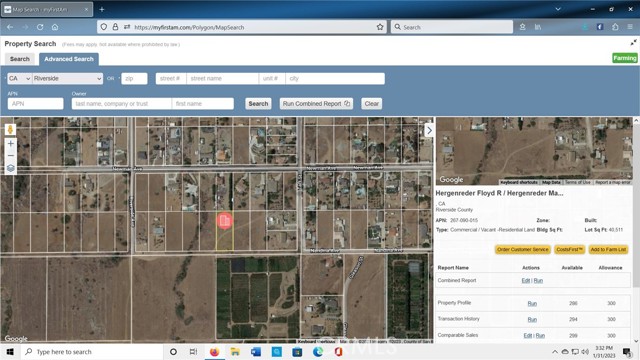Zoom in the map with plus button
This screenshot has height=360, width=640.
pyautogui.click(x=11, y=144)
